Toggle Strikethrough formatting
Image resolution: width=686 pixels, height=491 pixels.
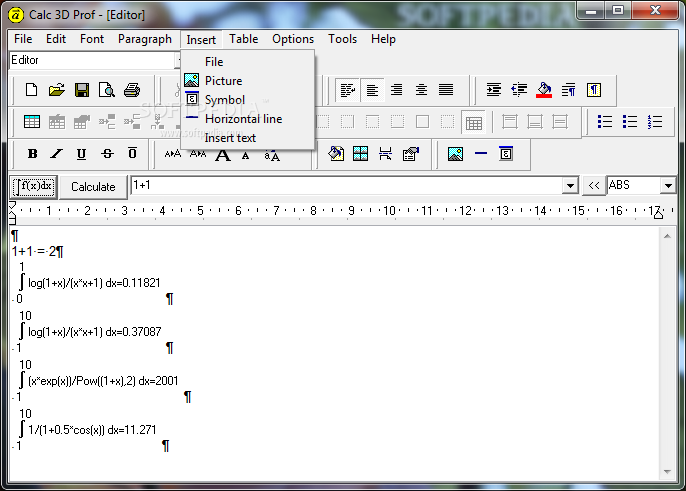(x=107, y=154)
